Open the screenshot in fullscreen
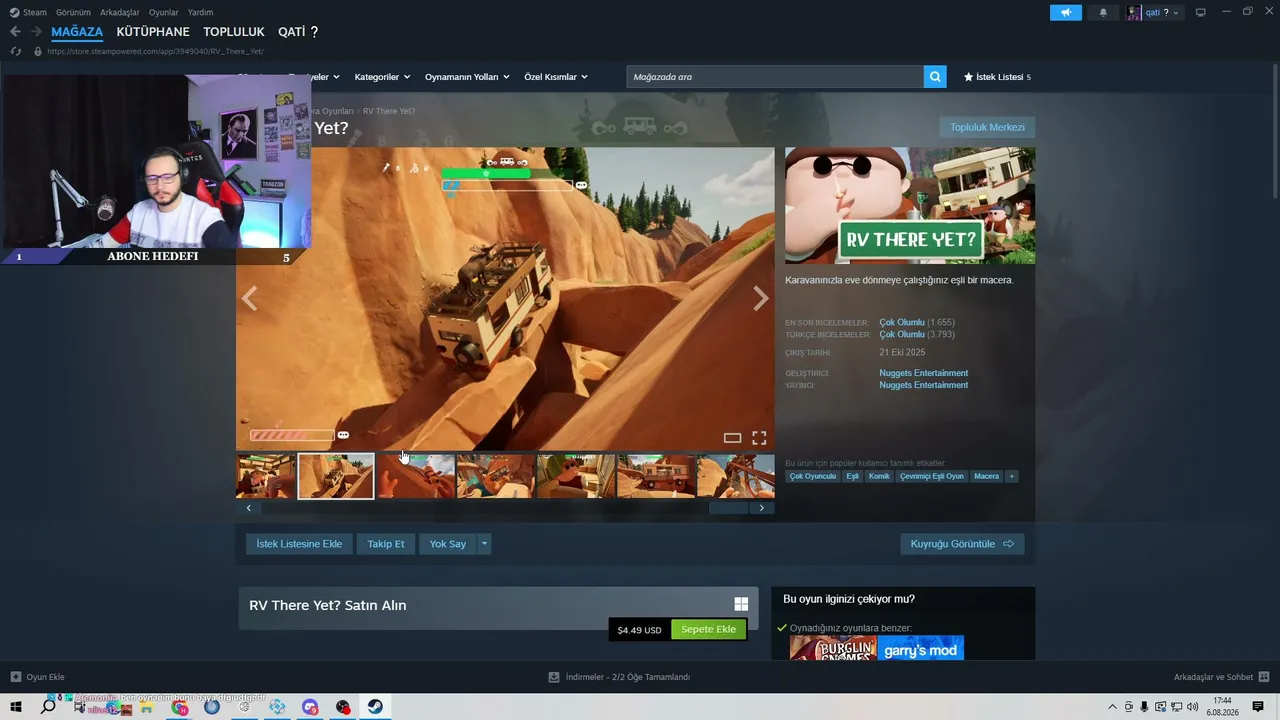 point(759,438)
